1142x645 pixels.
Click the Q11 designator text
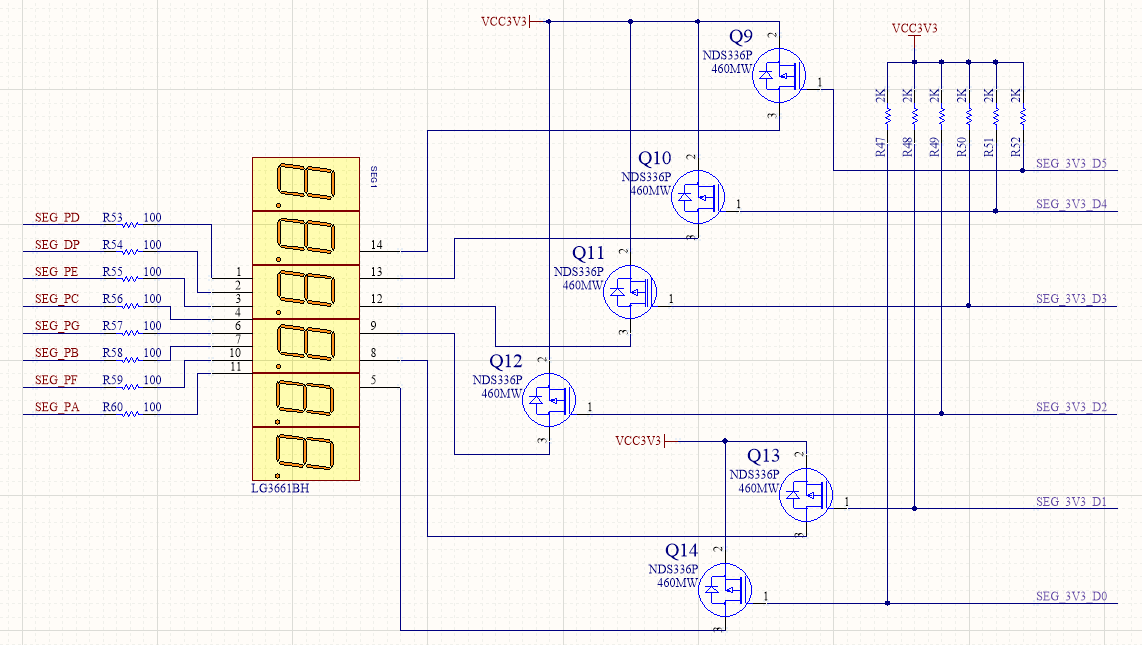[588, 253]
